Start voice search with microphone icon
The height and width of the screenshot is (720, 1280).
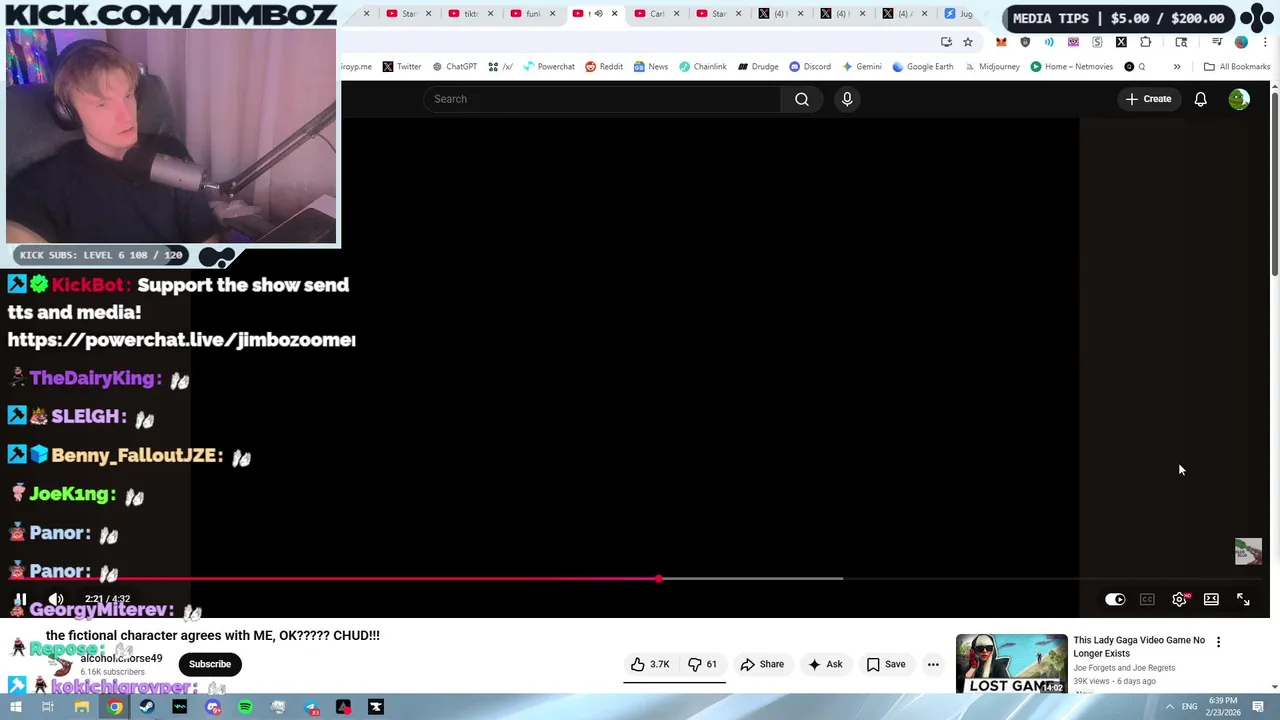tap(847, 99)
